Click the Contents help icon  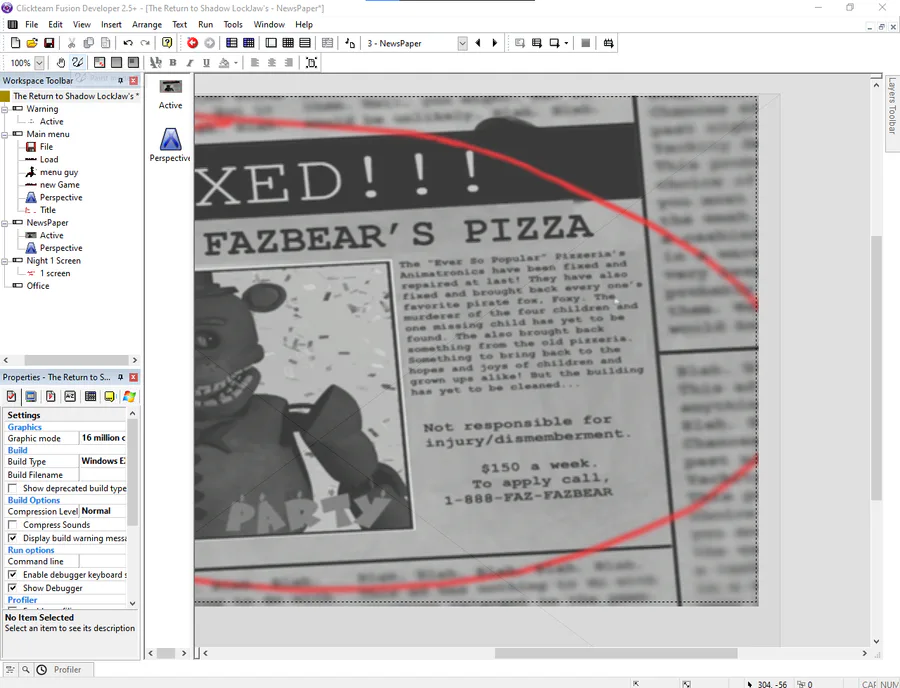(167, 43)
